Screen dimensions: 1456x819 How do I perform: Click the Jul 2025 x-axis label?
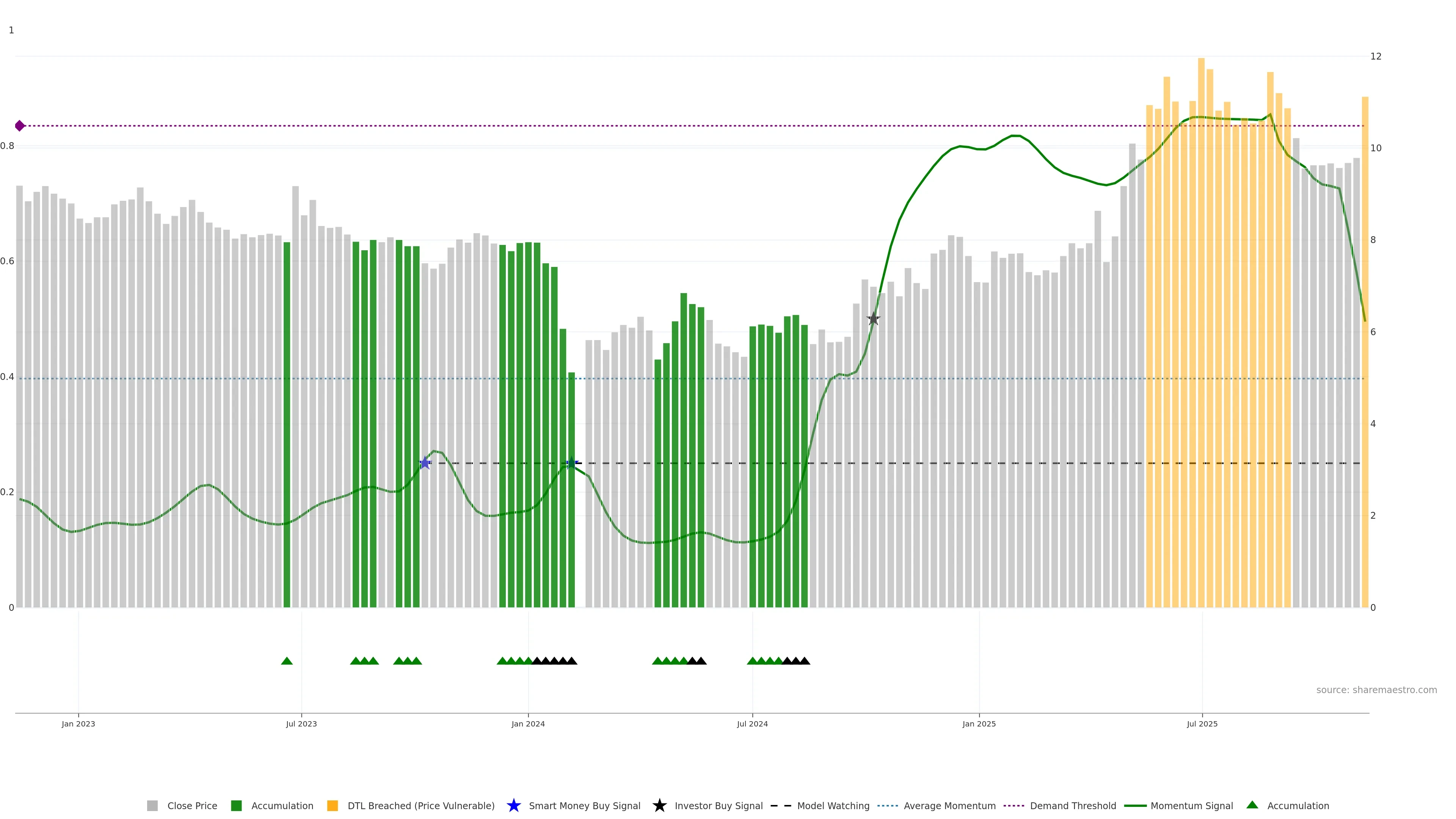click(1202, 723)
